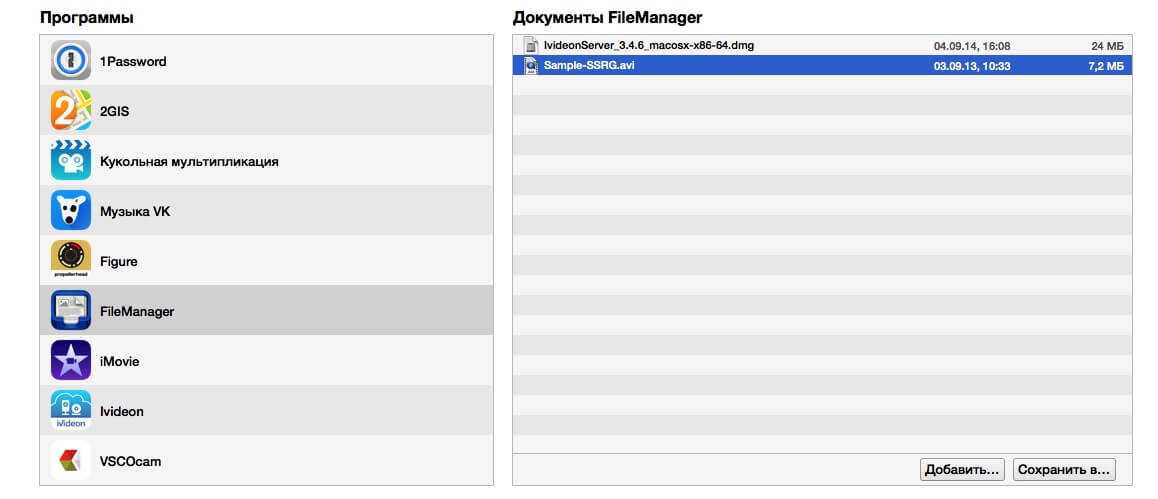1158x499 pixels.
Task: Select the FileManager app icon
Action: pyautogui.click(x=71, y=311)
